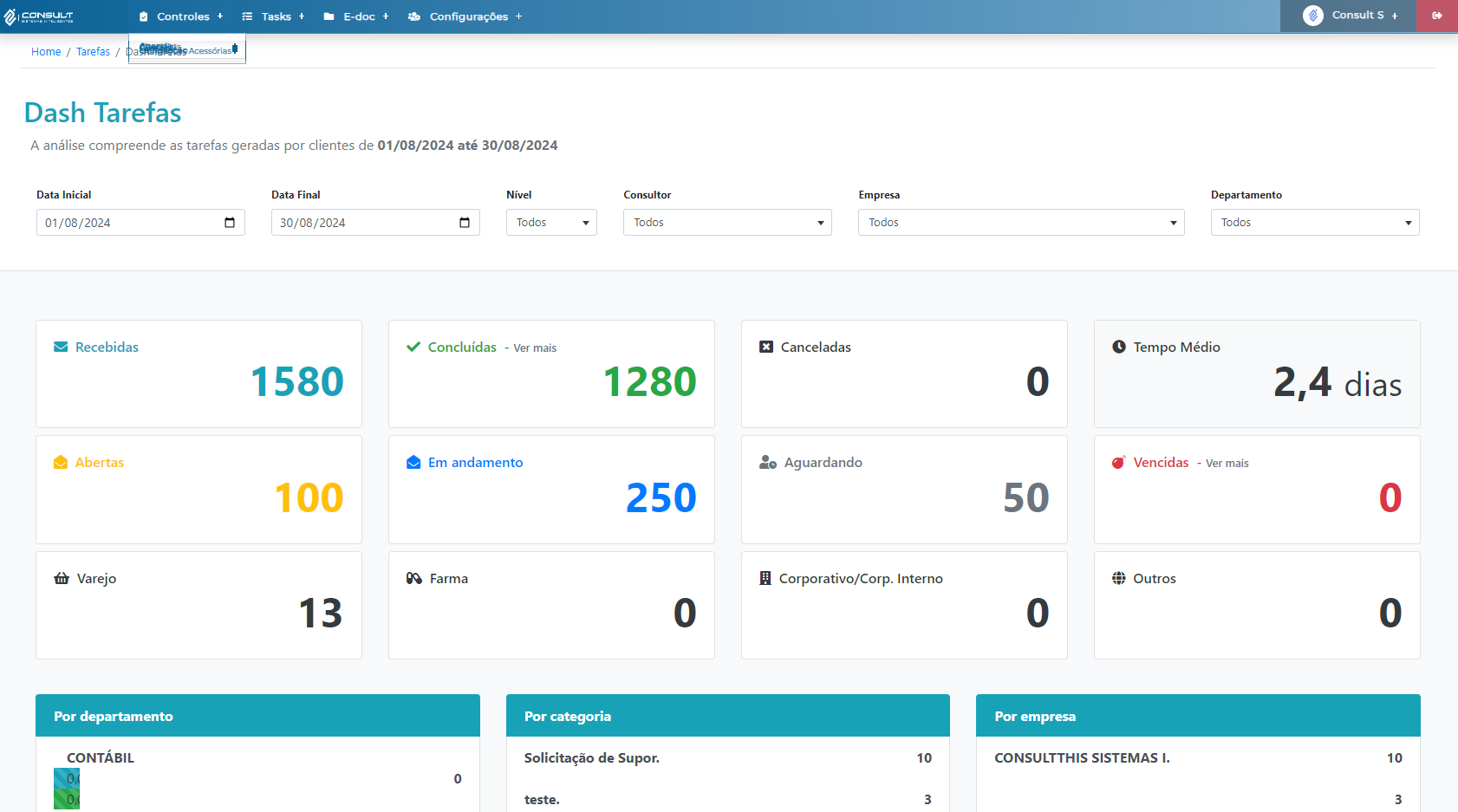Click the Tasks list icon

(247, 16)
